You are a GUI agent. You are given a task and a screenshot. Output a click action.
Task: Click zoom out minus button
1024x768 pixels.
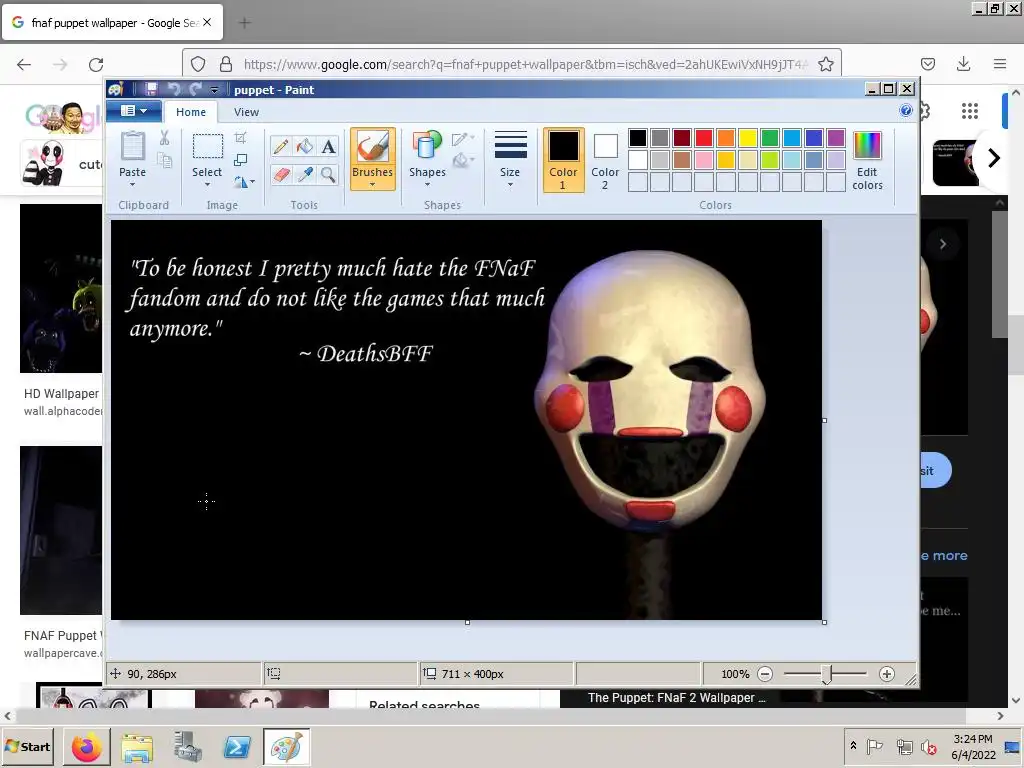765,674
